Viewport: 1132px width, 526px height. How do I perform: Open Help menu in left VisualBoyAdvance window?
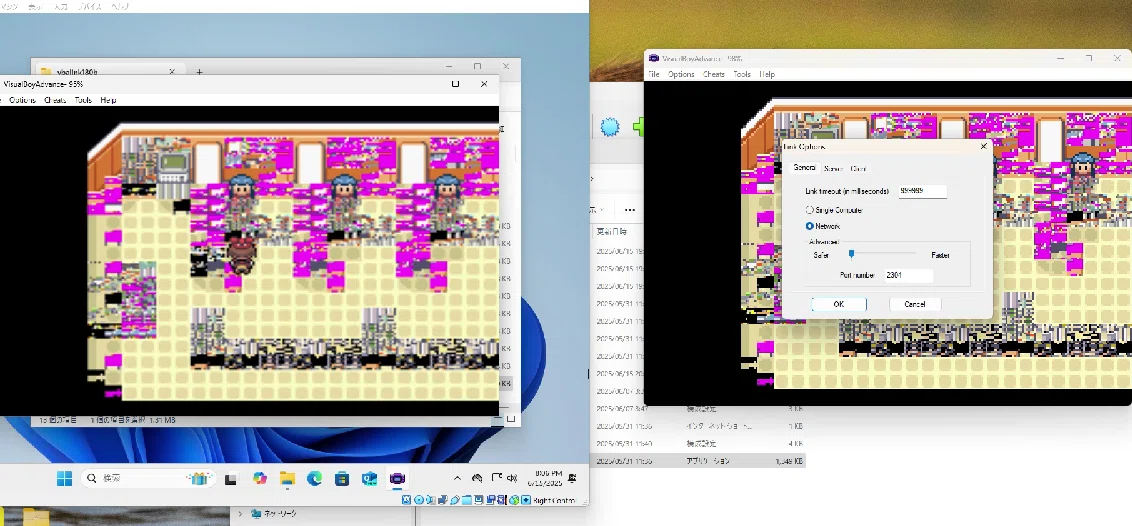[x=108, y=100]
